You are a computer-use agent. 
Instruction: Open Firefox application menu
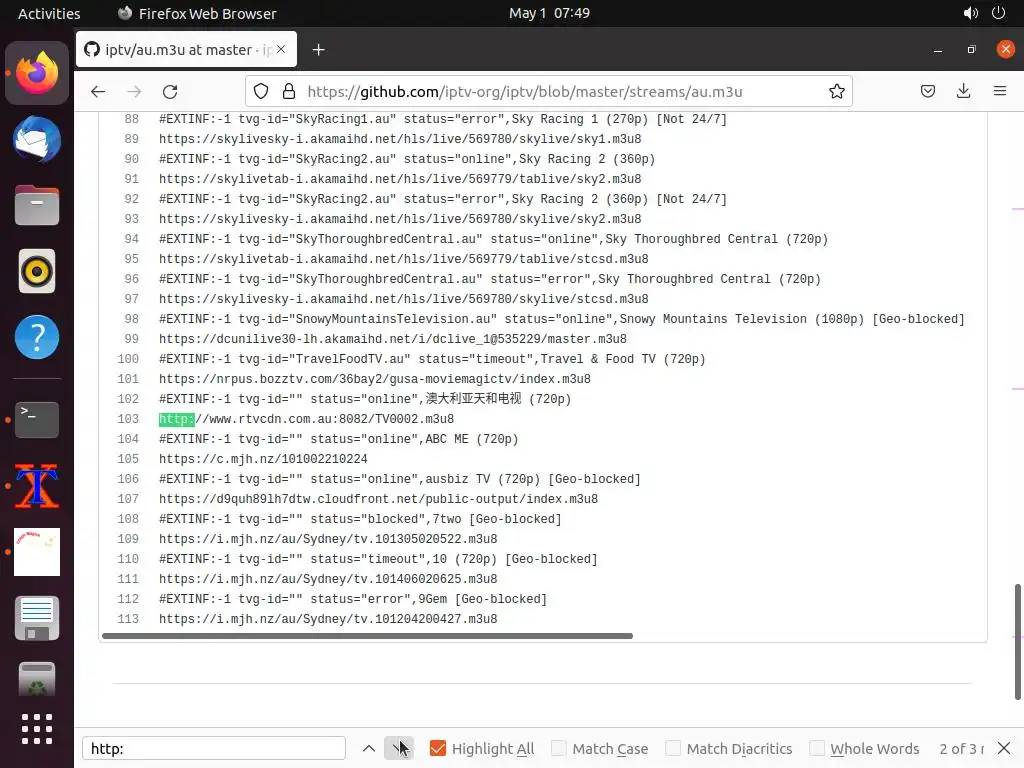pyautogui.click(x=999, y=91)
